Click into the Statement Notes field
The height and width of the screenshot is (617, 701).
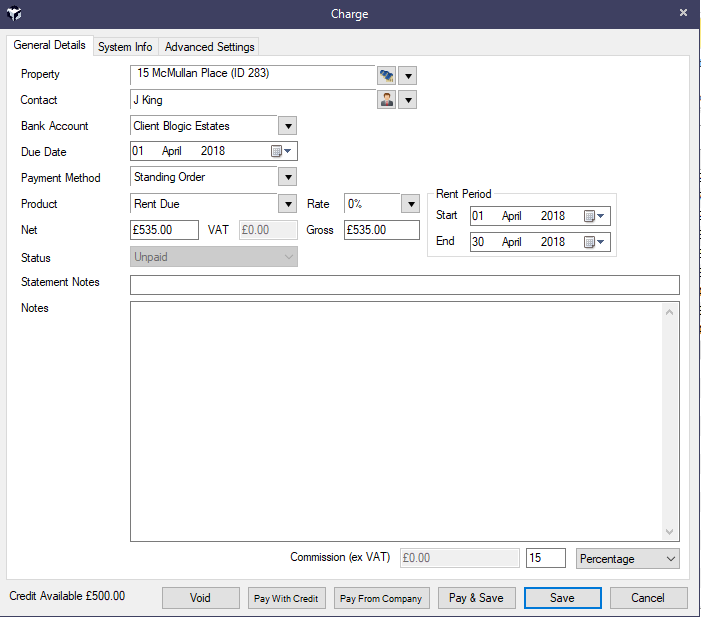(x=404, y=285)
